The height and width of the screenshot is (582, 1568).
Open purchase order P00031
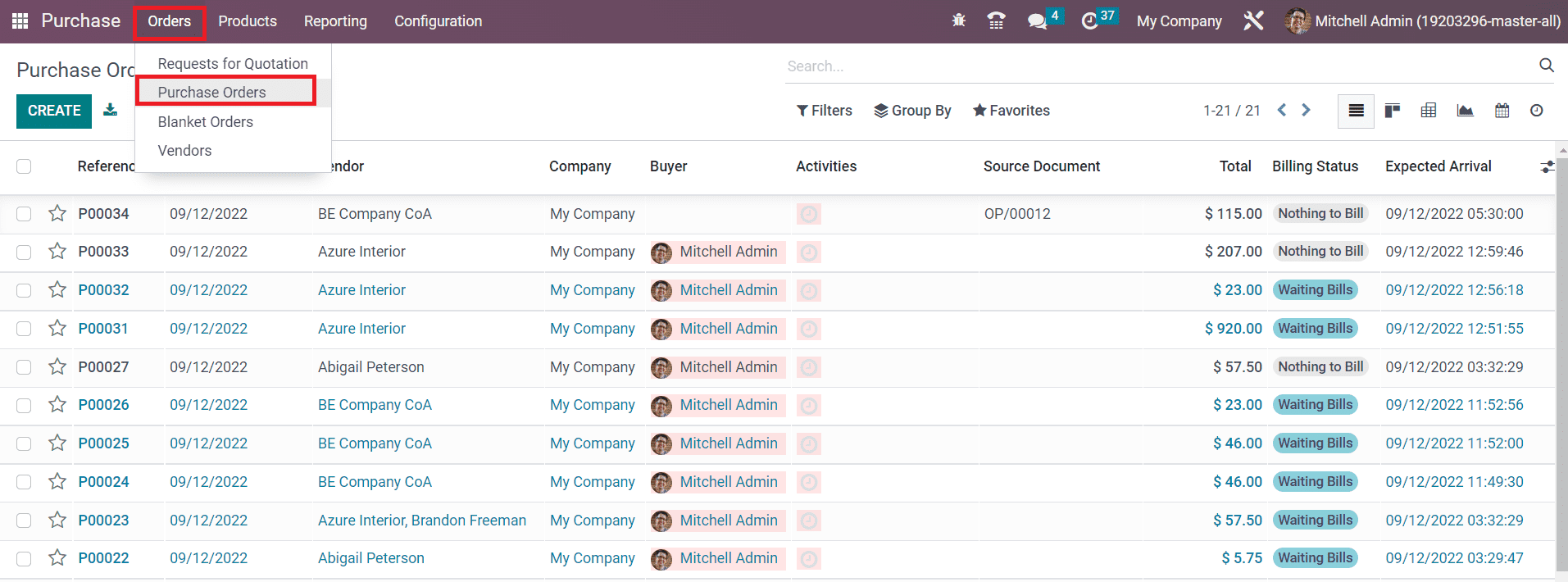[x=103, y=329]
